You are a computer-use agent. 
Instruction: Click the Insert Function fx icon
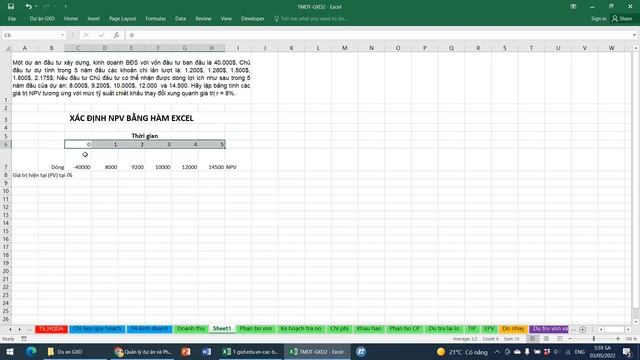[116, 35]
